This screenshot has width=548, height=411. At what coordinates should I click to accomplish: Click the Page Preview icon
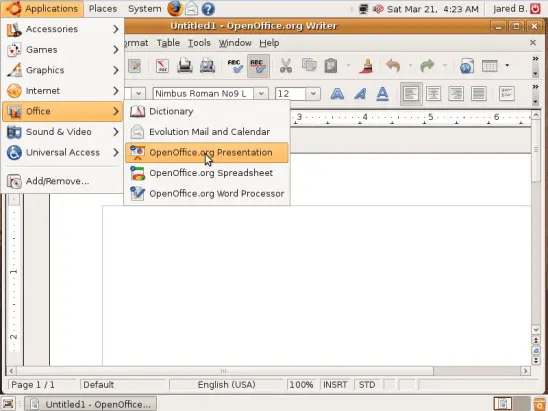pyautogui.click(x=207, y=66)
